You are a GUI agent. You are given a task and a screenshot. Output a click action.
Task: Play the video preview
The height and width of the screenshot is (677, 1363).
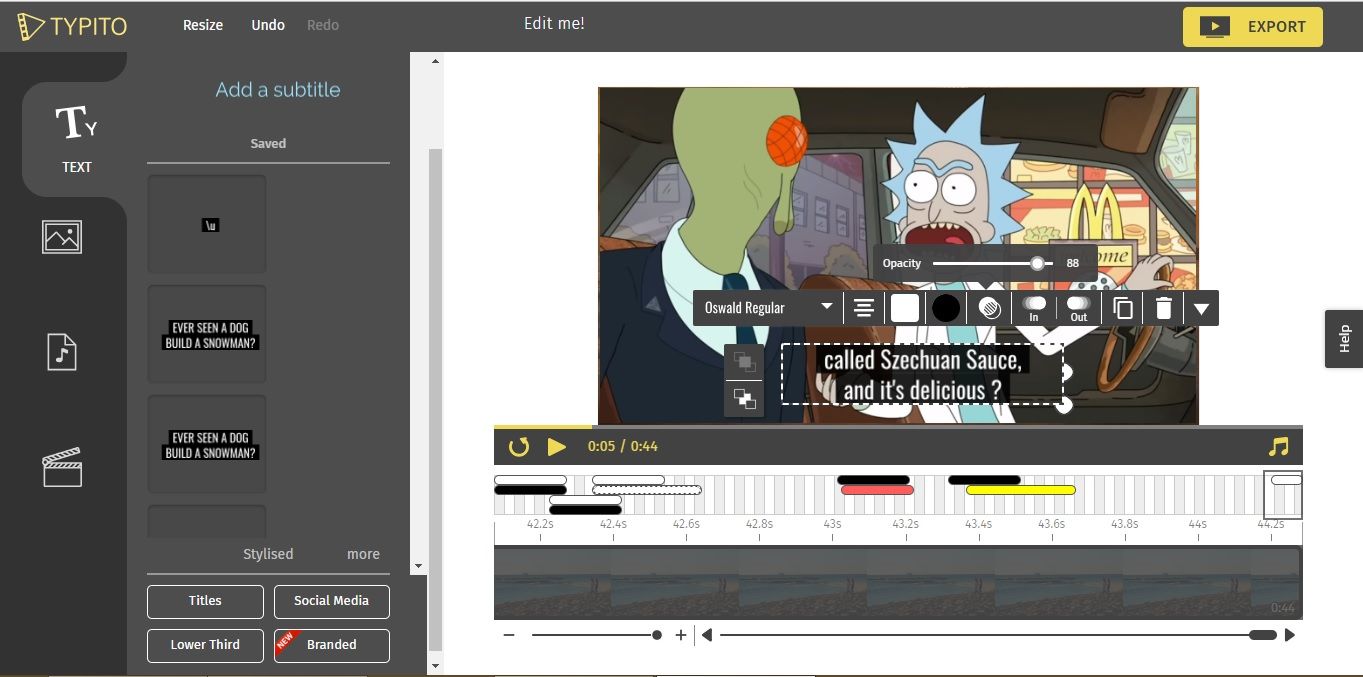point(556,446)
